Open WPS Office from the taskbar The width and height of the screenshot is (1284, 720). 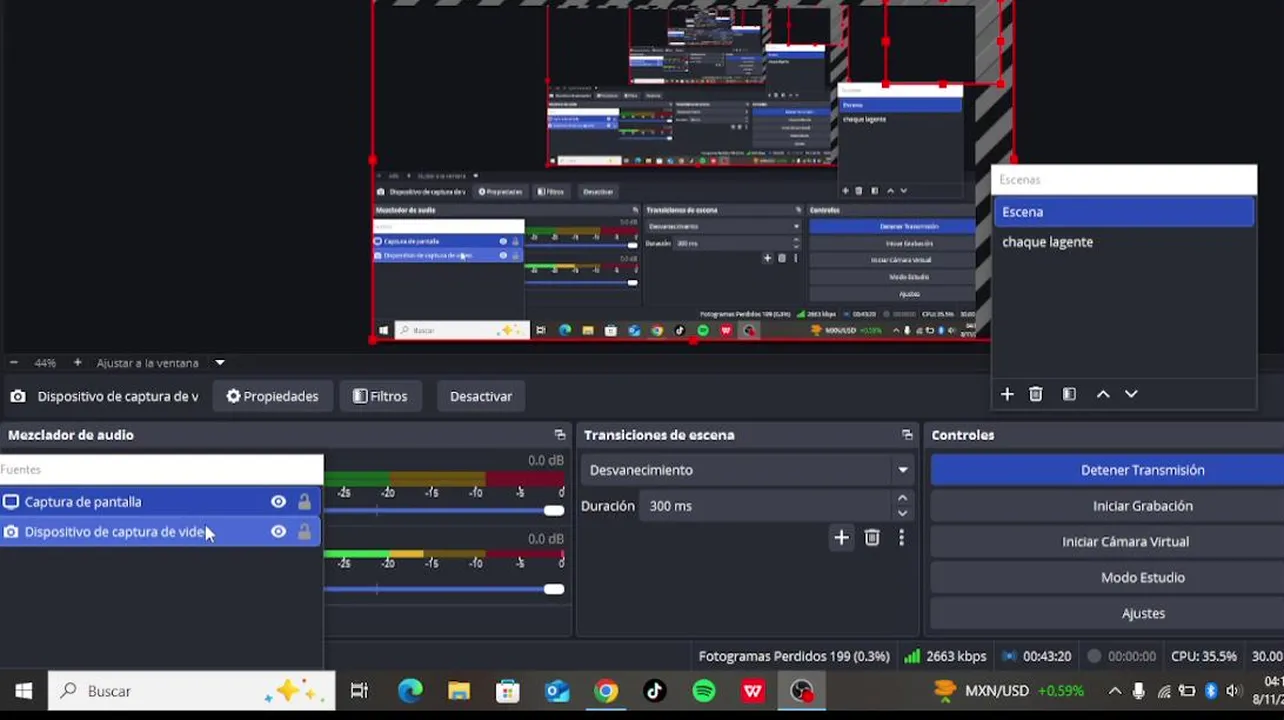tap(753, 691)
